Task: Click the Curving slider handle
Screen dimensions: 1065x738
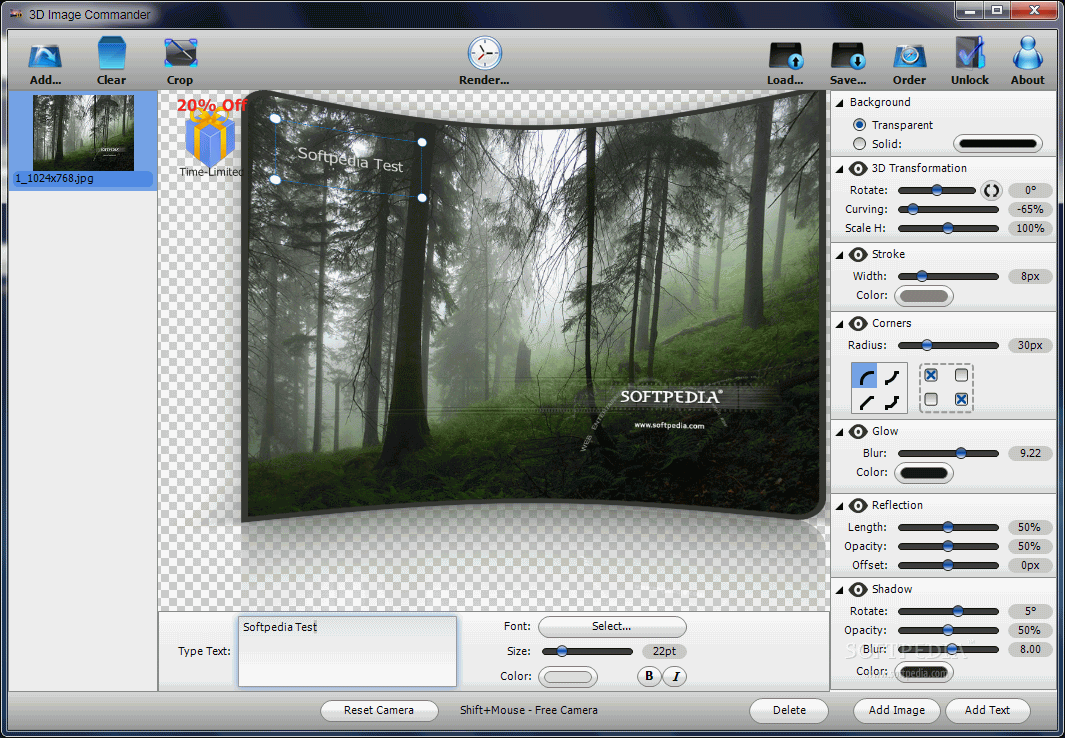Action: point(914,210)
